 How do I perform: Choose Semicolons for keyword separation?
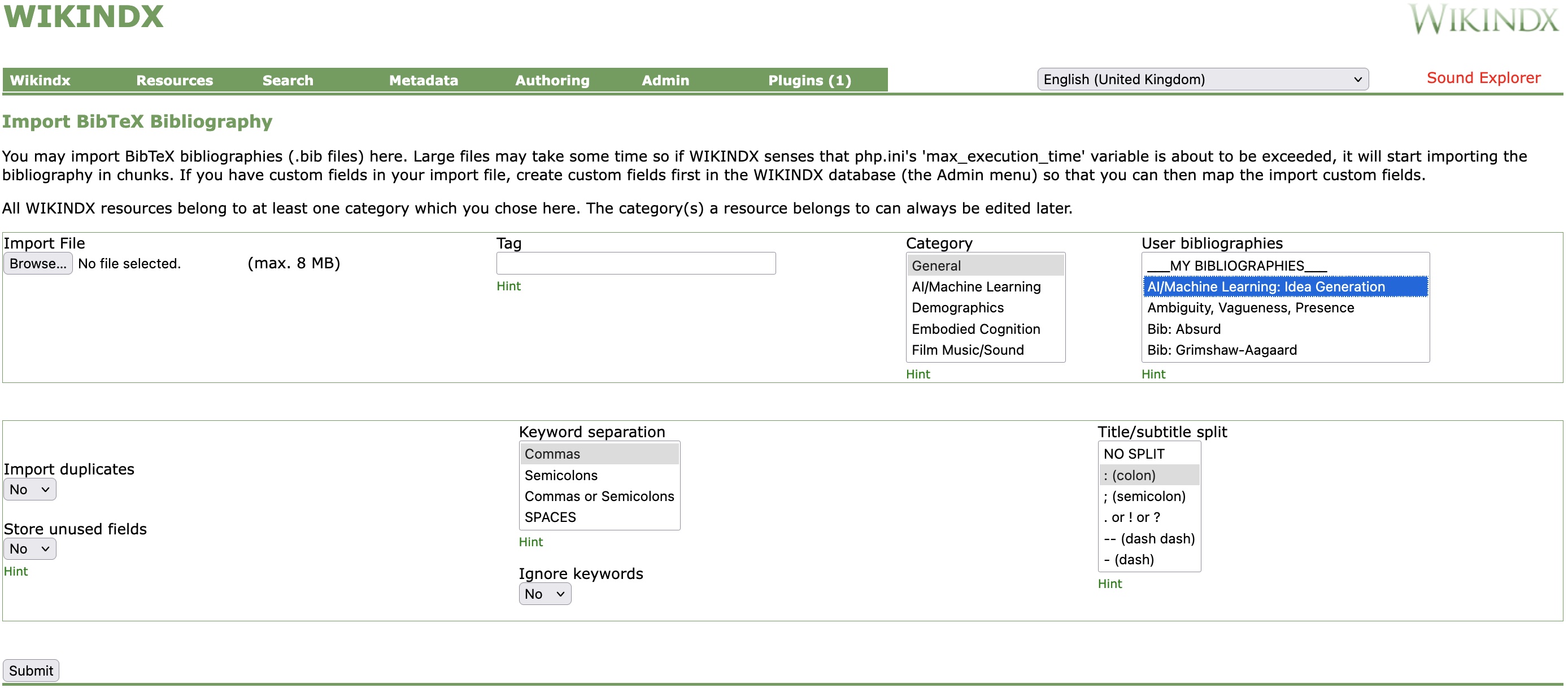click(x=561, y=476)
